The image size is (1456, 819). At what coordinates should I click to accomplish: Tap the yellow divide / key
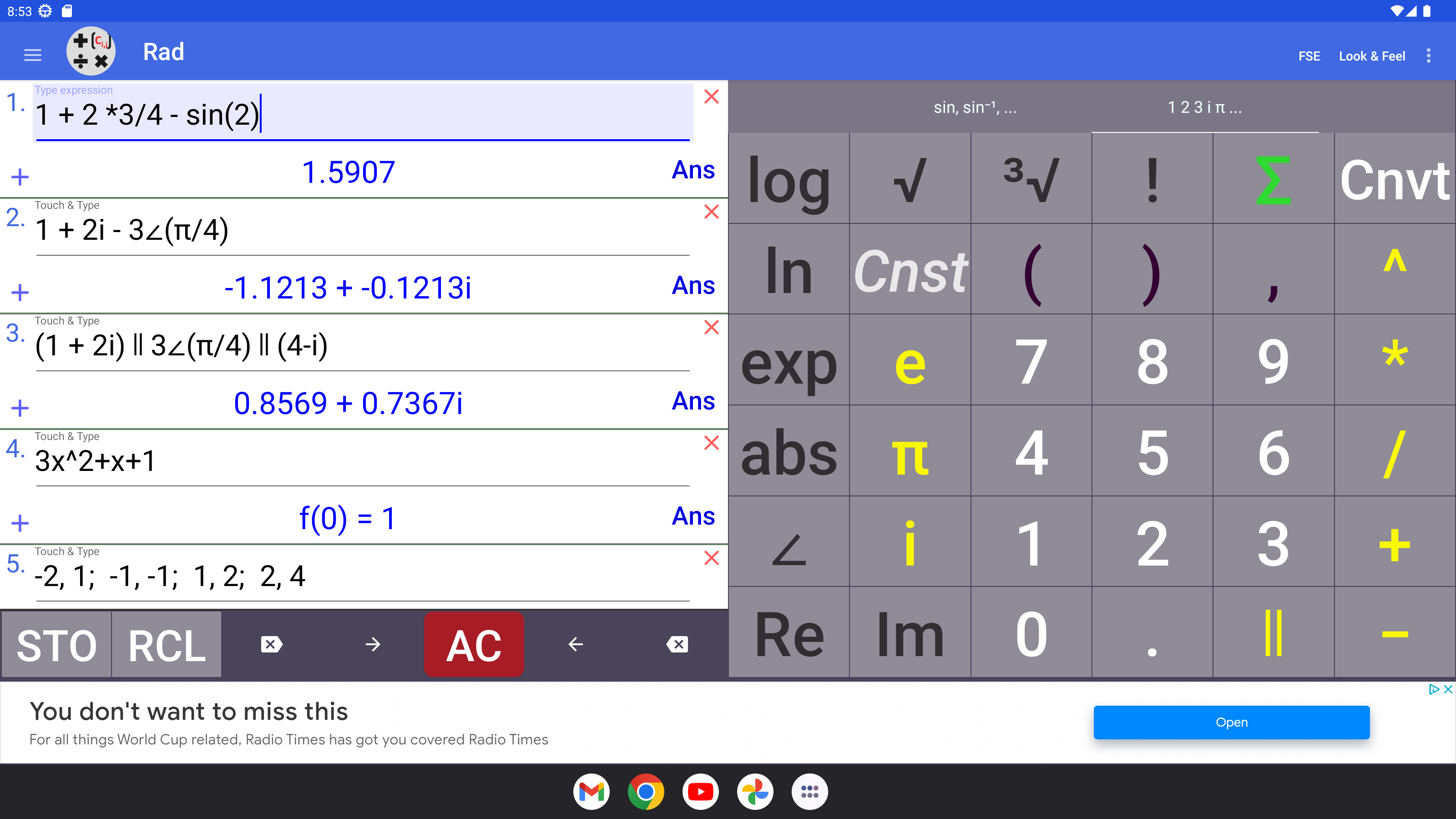(1395, 451)
